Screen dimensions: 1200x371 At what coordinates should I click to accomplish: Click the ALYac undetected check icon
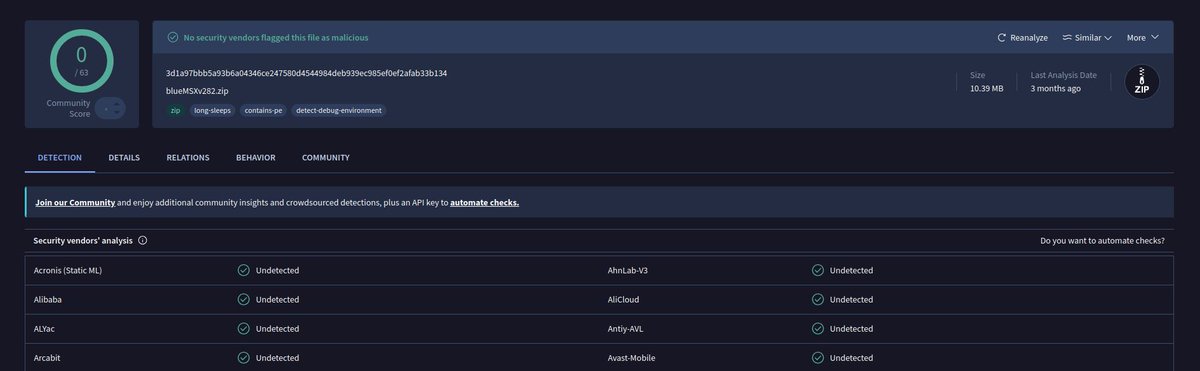point(243,328)
